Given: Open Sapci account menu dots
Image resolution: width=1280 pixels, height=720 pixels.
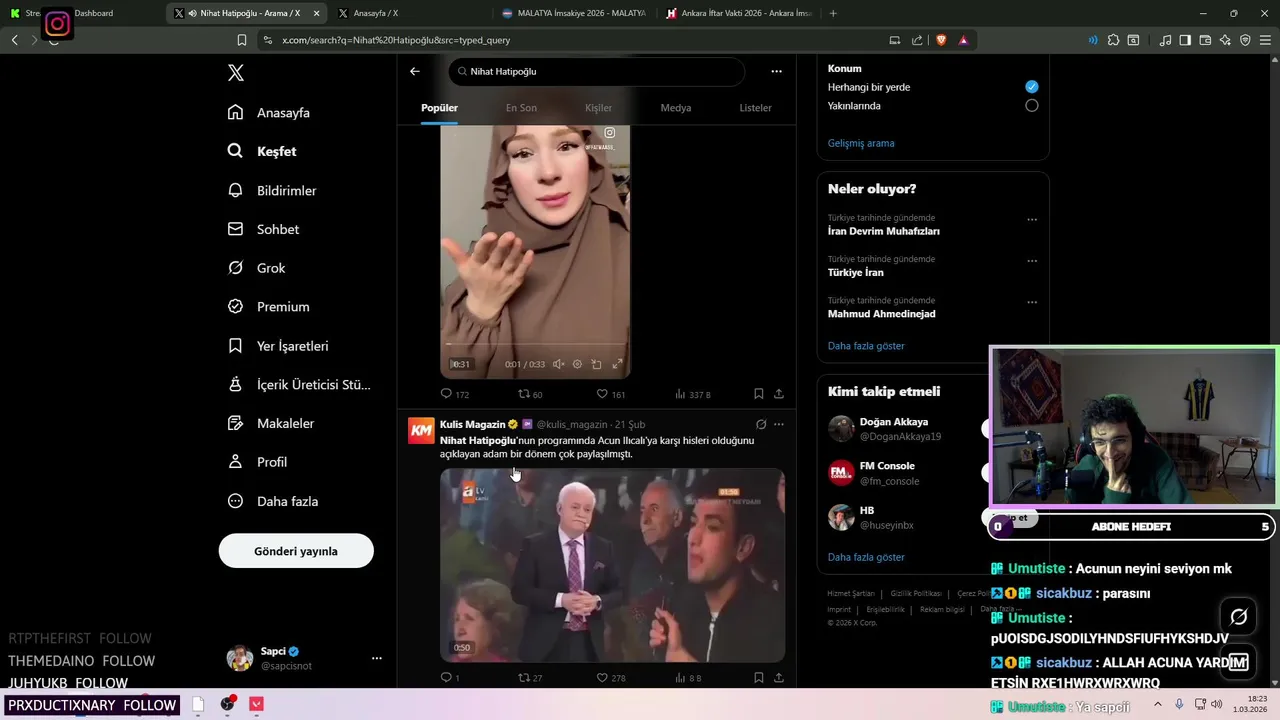Looking at the screenshot, I should [x=377, y=658].
